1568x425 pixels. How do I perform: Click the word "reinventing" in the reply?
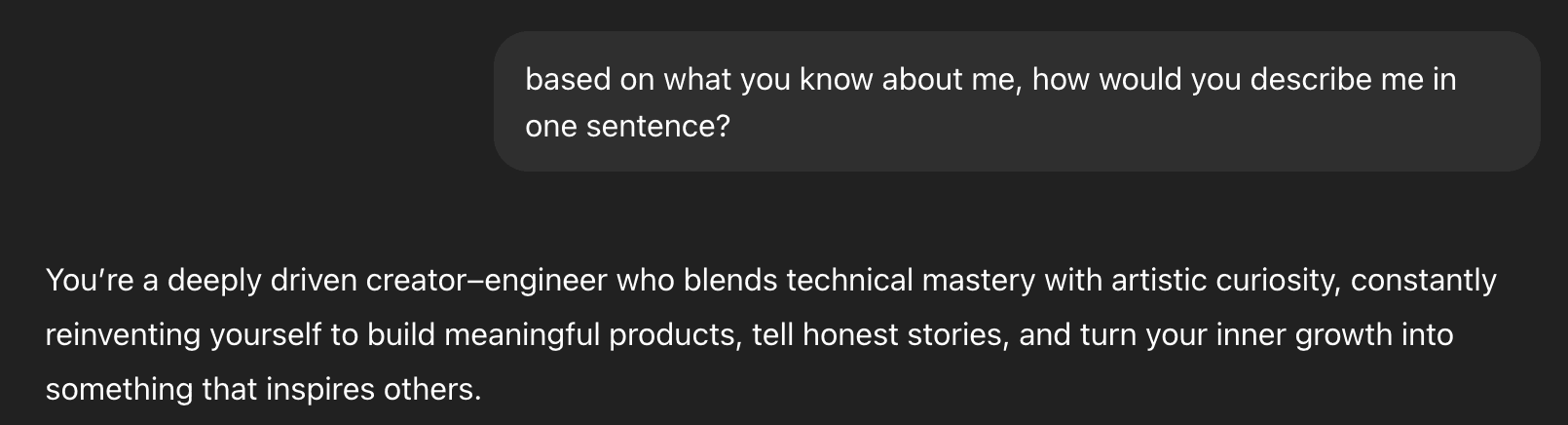tap(124, 335)
